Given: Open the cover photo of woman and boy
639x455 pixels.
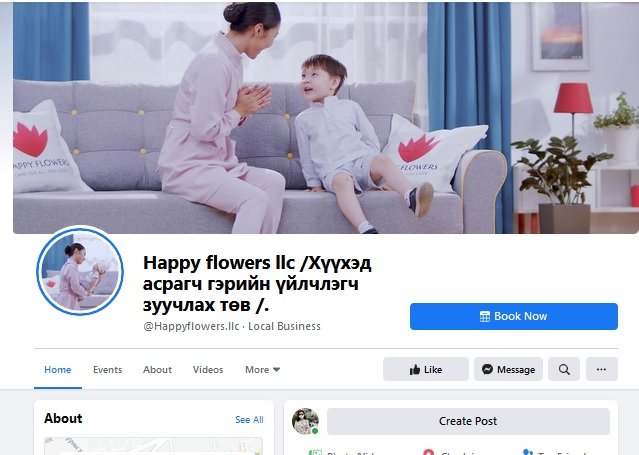Looking at the screenshot, I should [326, 117].
